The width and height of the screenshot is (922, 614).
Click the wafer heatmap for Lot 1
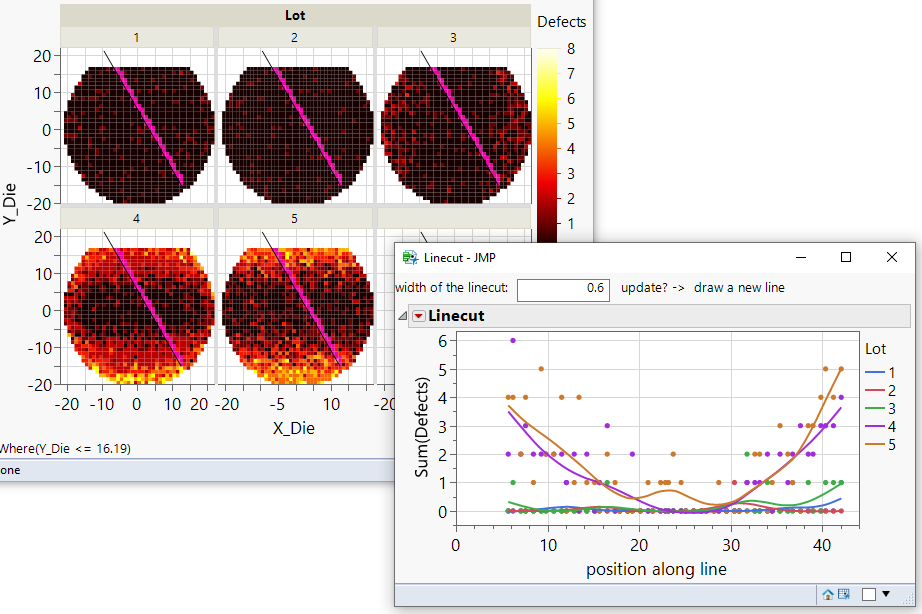138,135
